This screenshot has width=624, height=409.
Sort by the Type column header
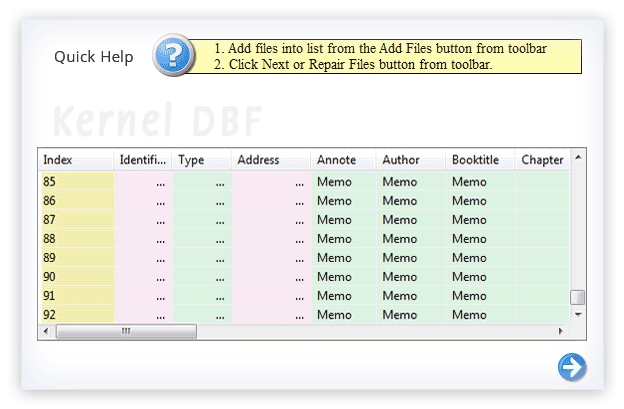[x=201, y=160]
